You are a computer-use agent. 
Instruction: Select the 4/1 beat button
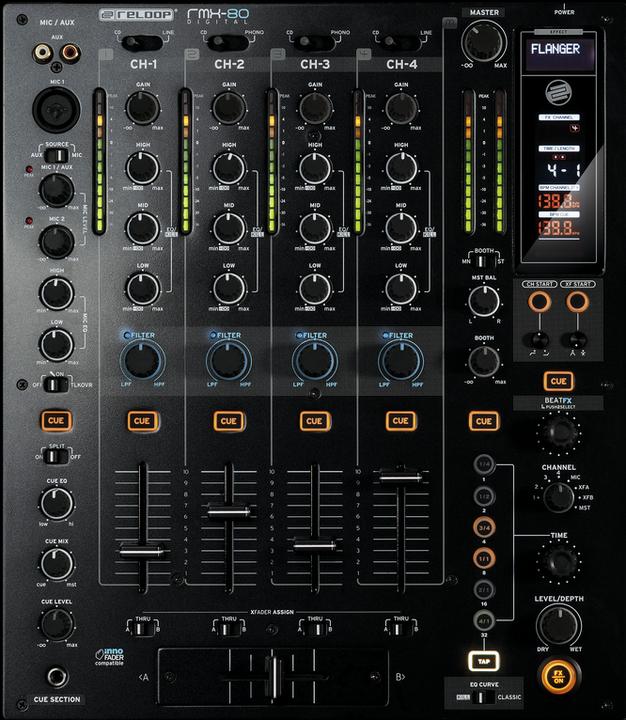[484, 620]
